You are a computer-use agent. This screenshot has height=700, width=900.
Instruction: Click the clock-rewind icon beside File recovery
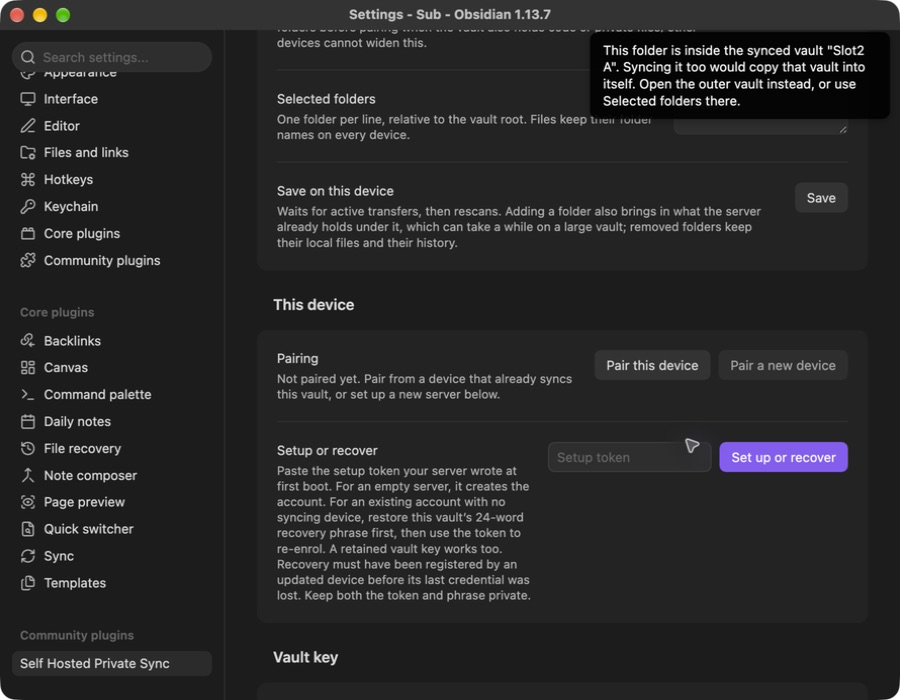pos(28,449)
